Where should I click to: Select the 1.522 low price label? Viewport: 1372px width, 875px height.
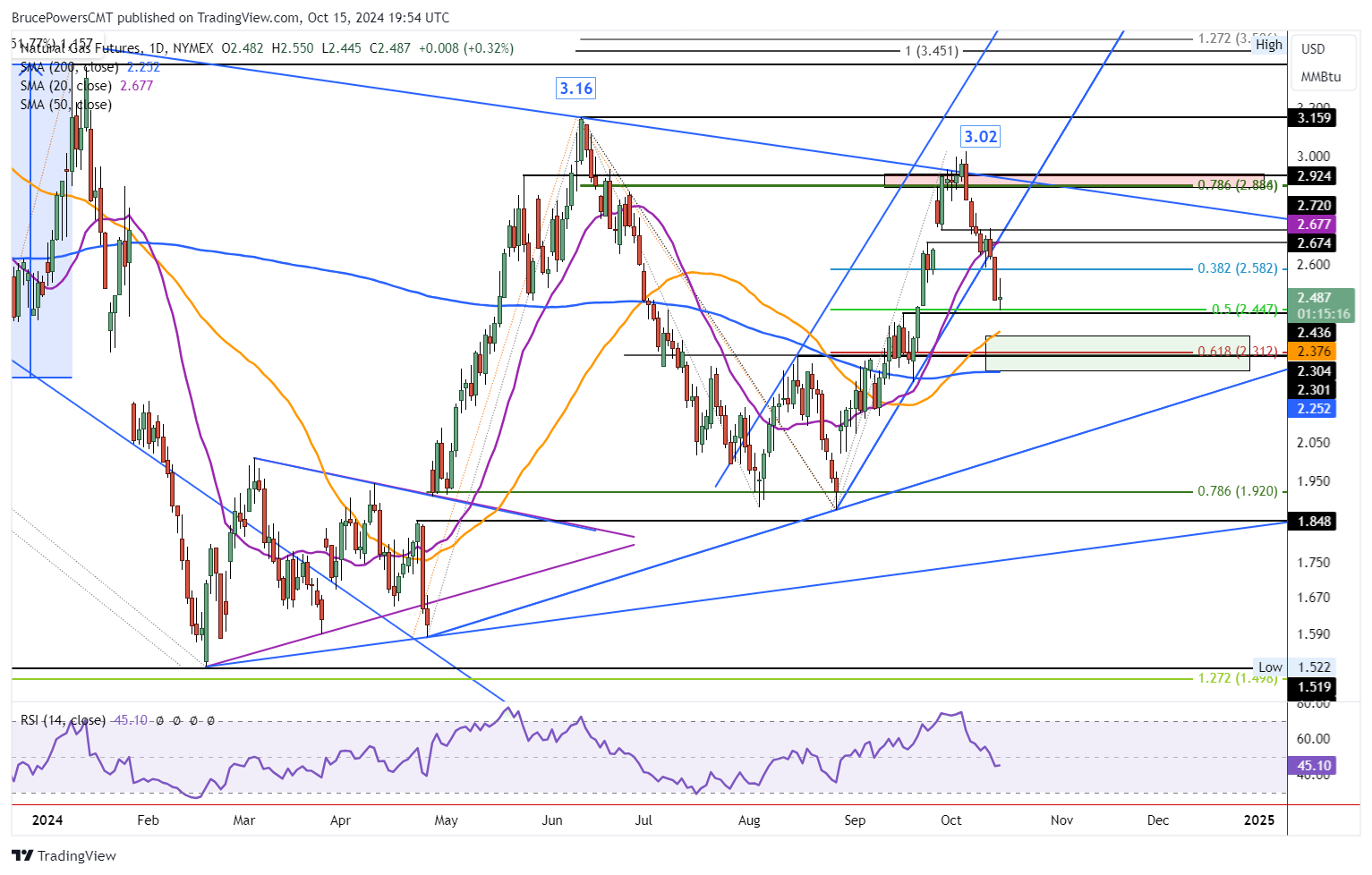(x=1313, y=667)
